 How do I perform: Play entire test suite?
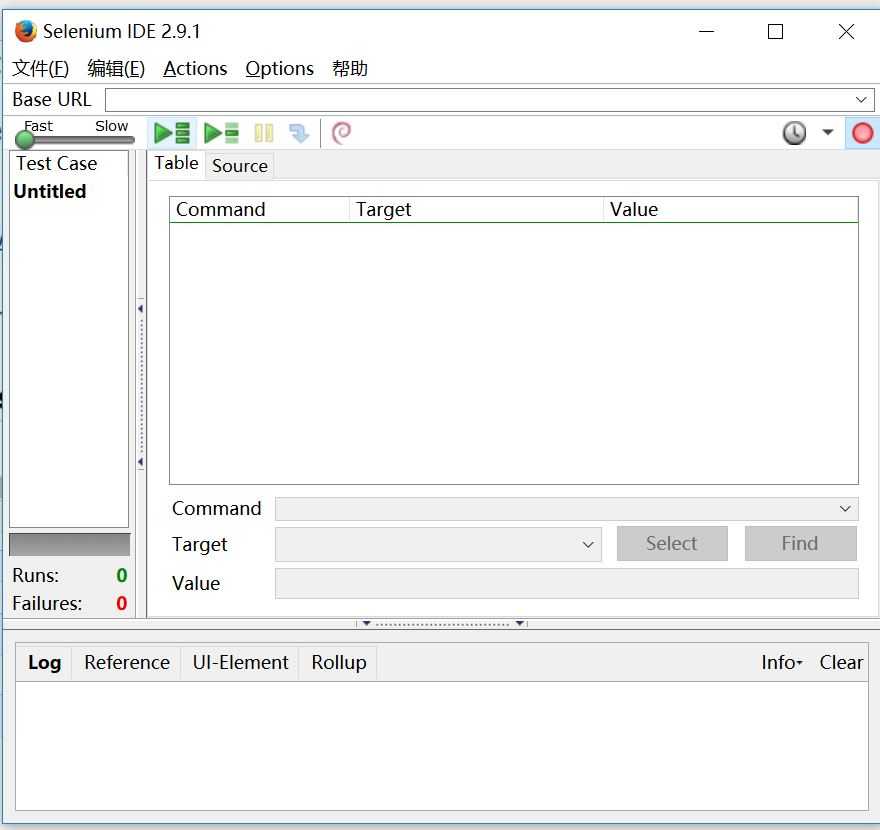click(x=172, y=133)
